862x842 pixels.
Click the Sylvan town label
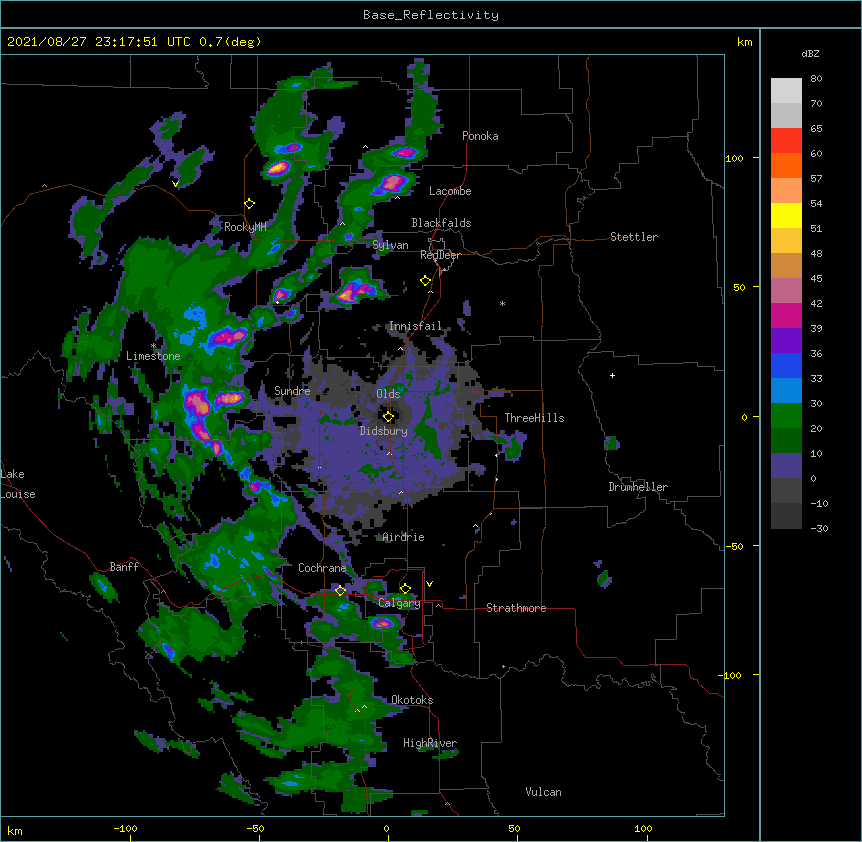tap(390, 245)
